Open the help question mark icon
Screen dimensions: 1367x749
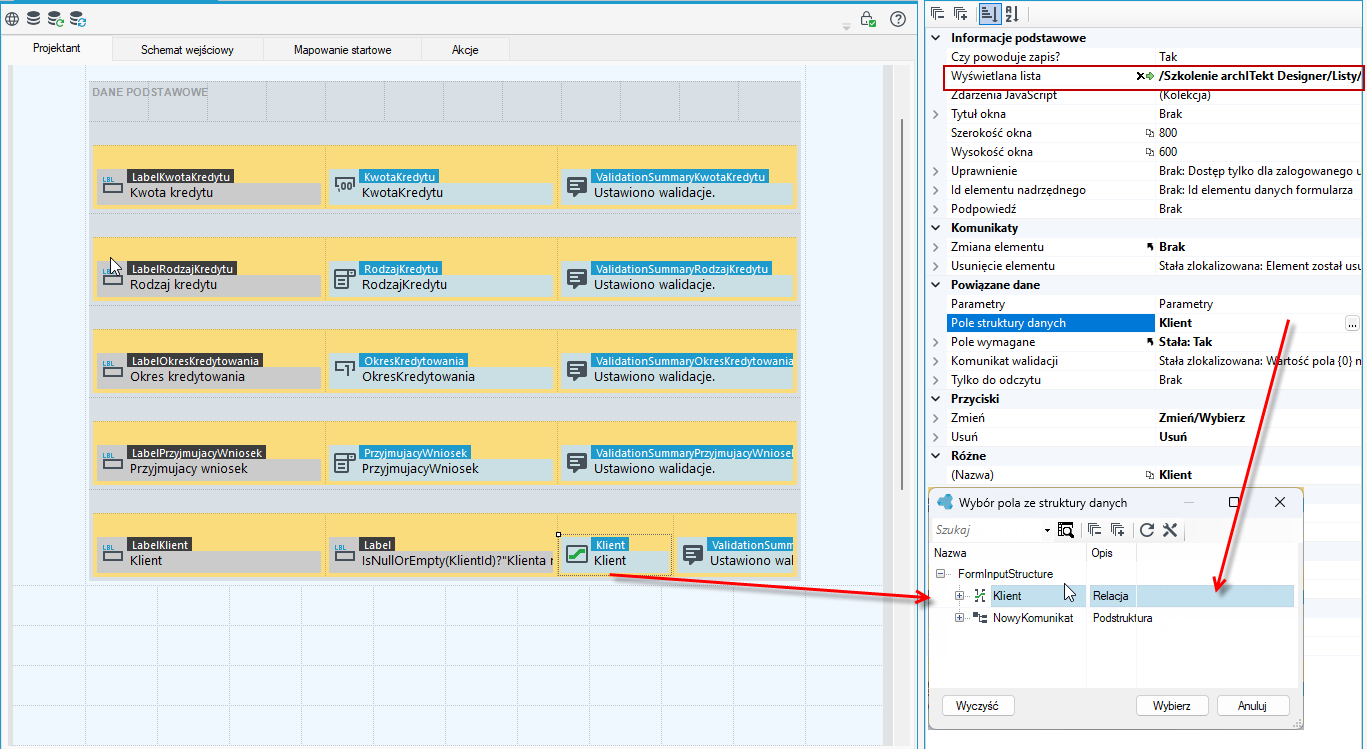tap(898, 19)
